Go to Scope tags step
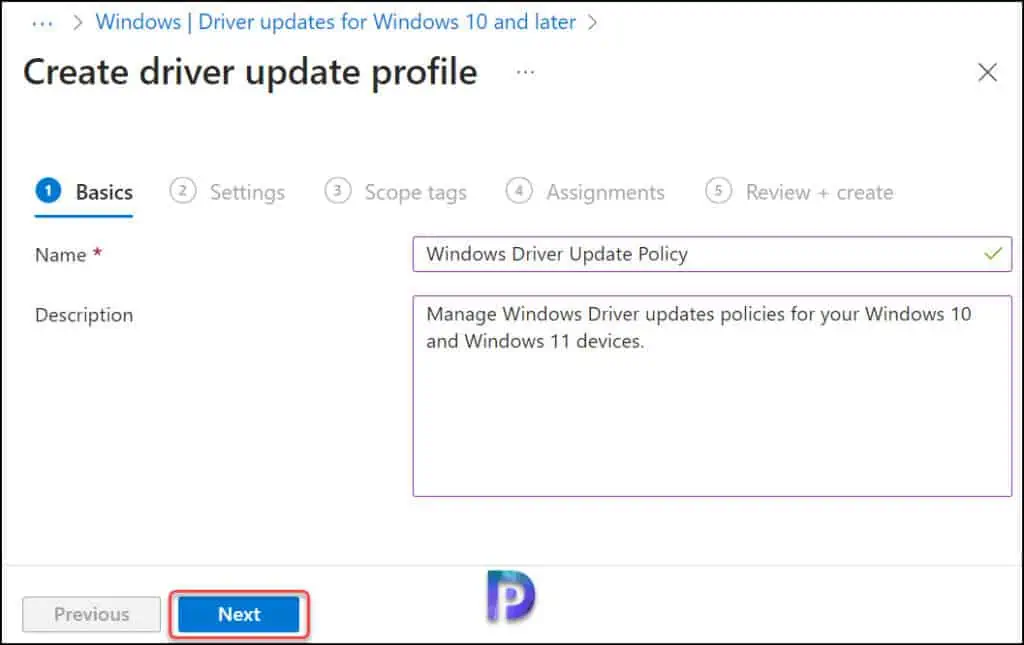1024x645 pixels. click(x=396, y=192)
